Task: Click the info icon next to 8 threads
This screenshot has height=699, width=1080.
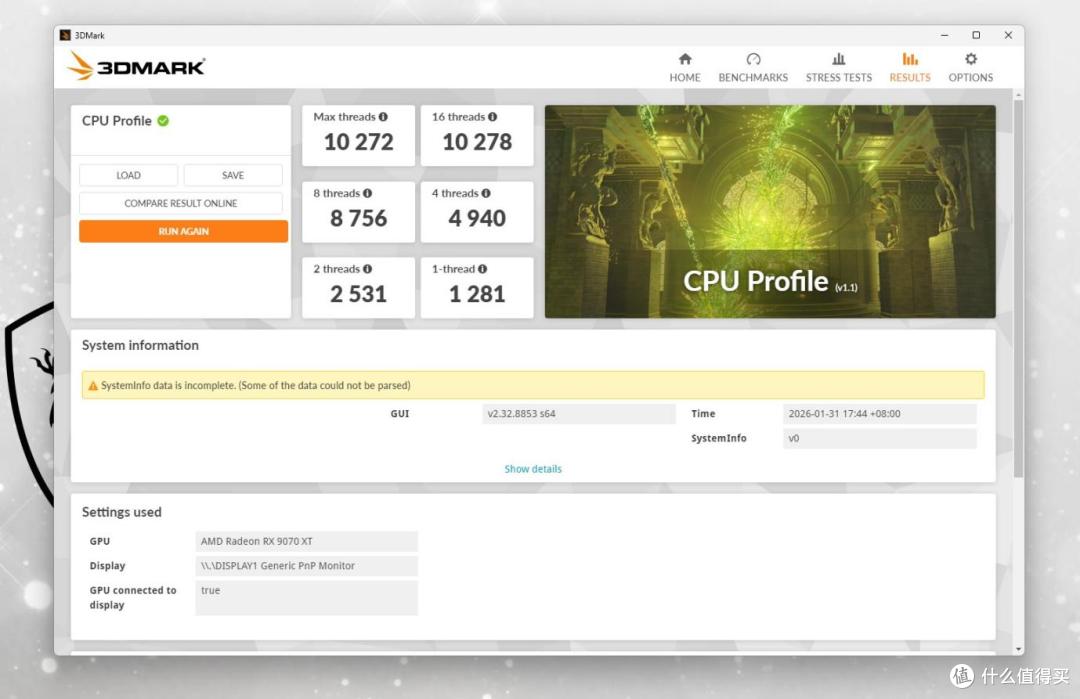Action: coord(367,194)
